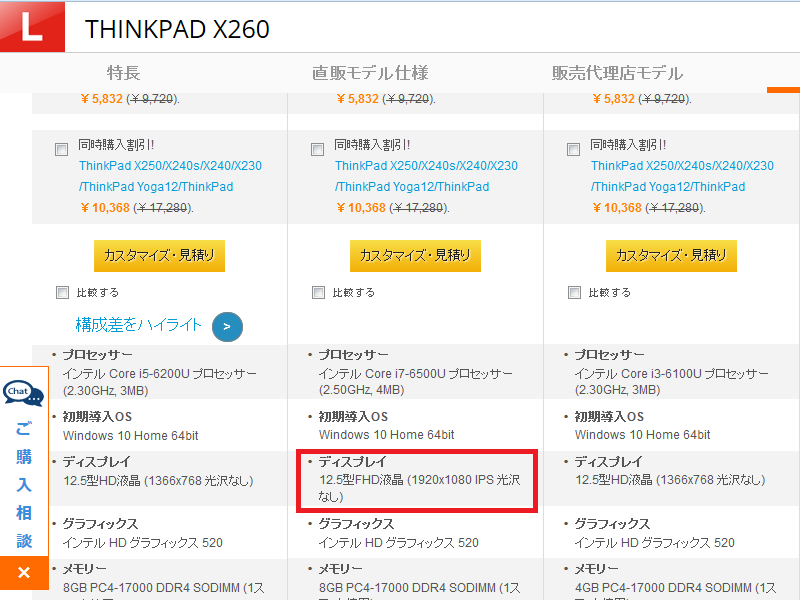Click インテル HD グラフィックス 520 in third column
The image size is (800, 600).
655,542
